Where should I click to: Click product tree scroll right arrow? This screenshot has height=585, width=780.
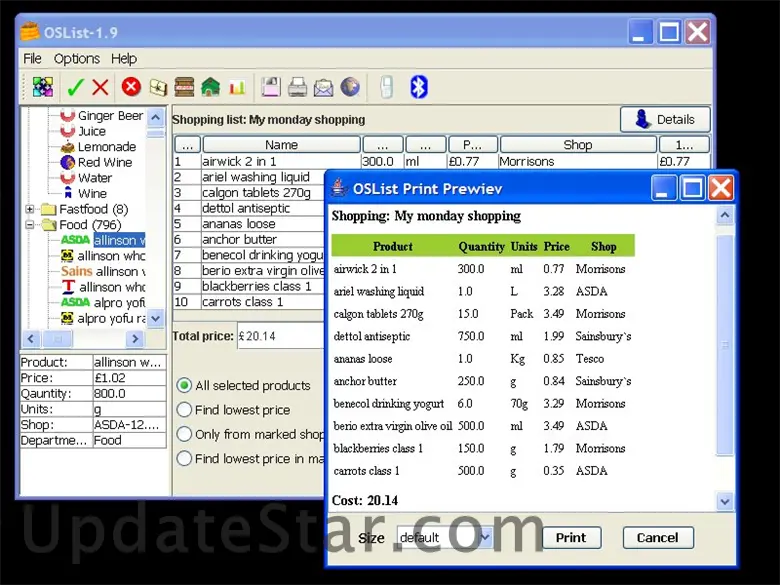(x=135, y=339)
